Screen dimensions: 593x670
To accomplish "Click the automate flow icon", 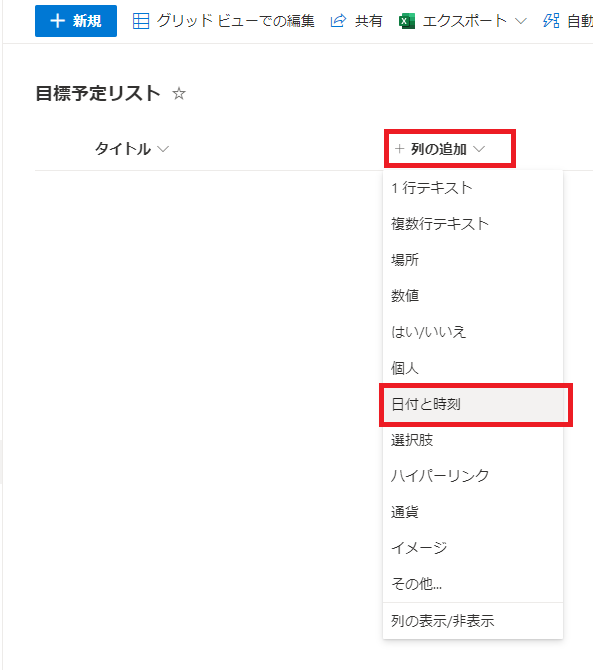I will (551, 21).
